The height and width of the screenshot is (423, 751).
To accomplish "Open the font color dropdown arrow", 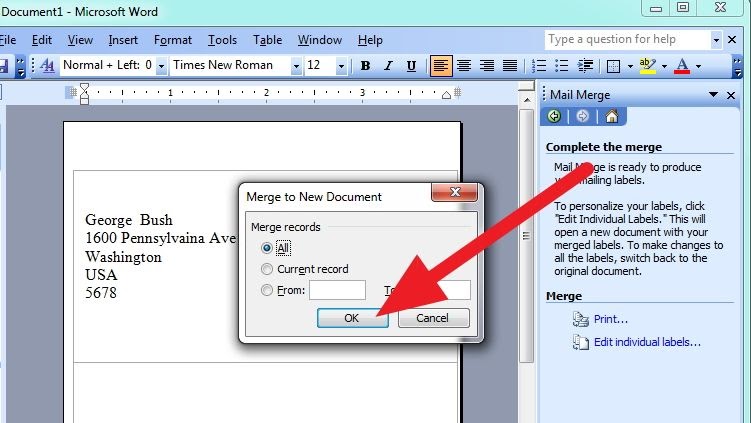I will click(698, 66).
